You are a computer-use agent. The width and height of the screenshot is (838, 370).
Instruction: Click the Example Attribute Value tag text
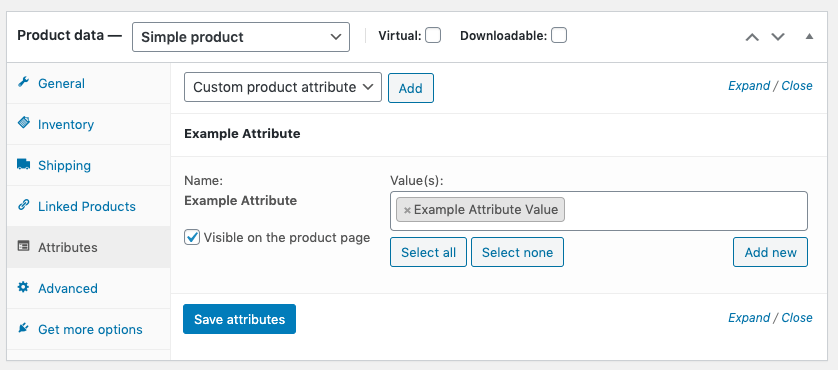click(486, 210)
